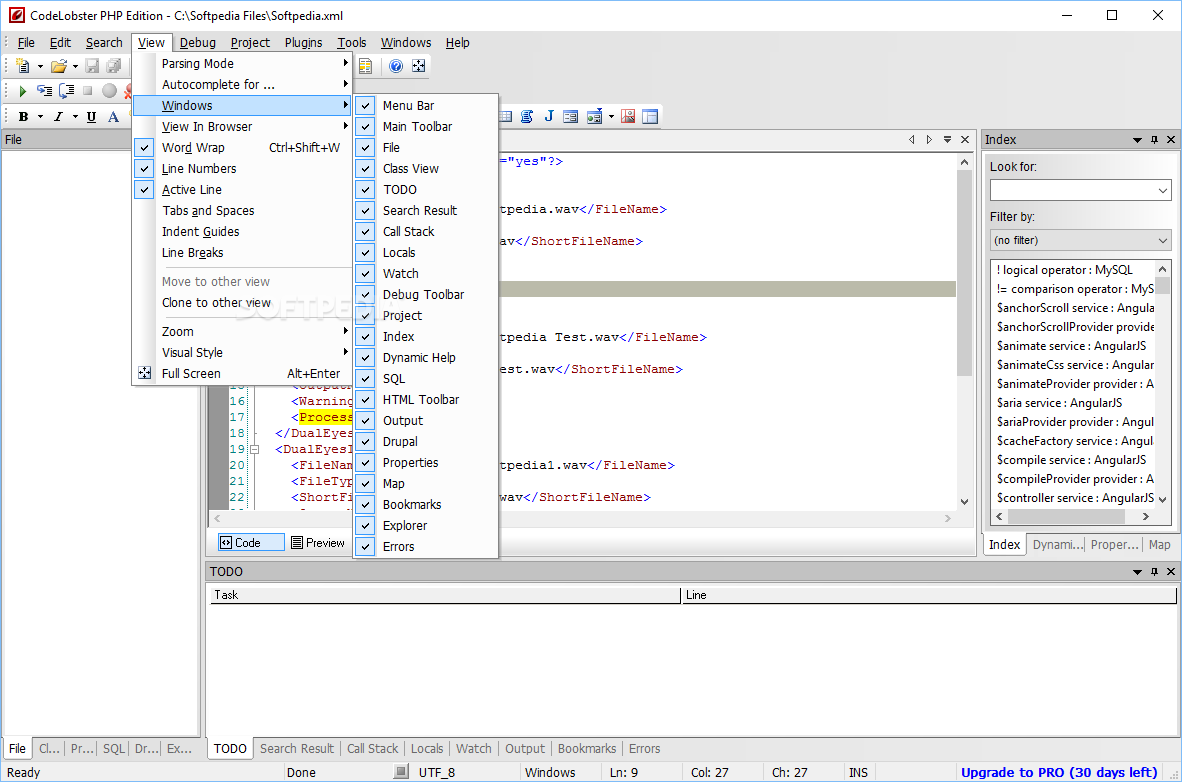Click the Line column header in TODO
This screenshot has width=1182, height=782.
[x=929, y=595]
